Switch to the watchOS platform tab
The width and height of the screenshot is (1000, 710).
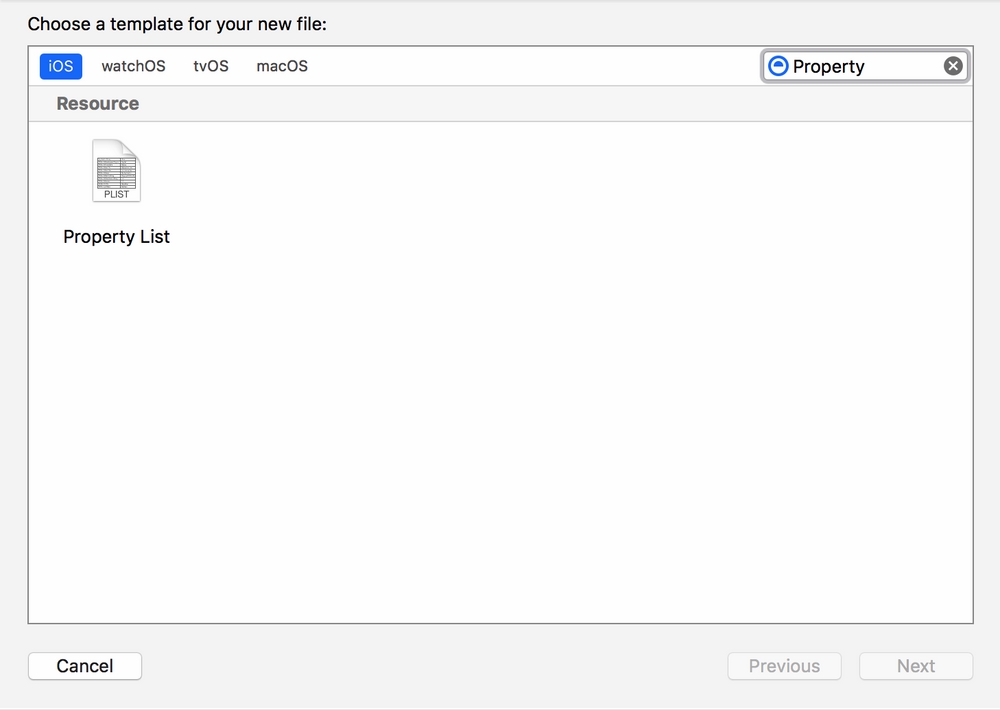133,66
